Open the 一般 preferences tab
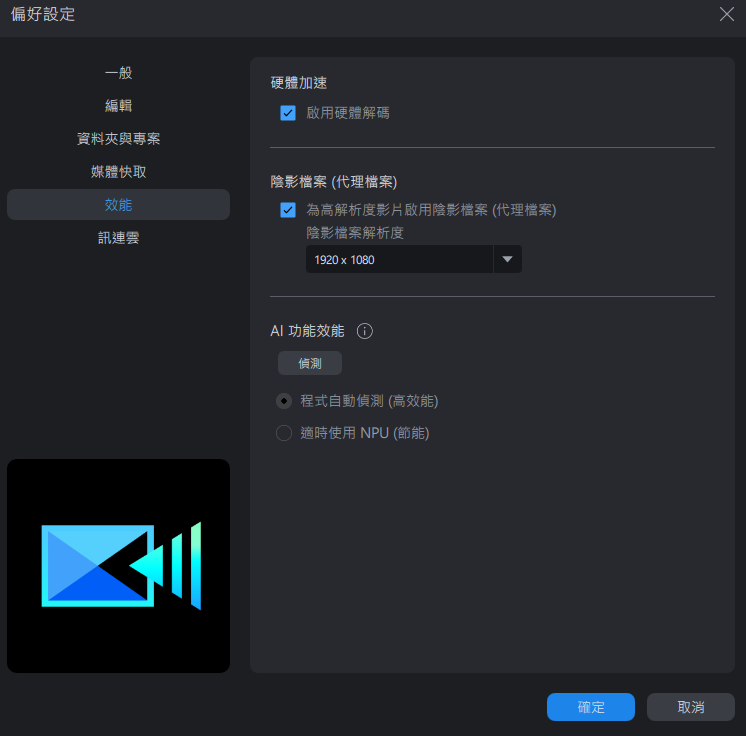This screenshot has height=736, width=746. [118, 73]
